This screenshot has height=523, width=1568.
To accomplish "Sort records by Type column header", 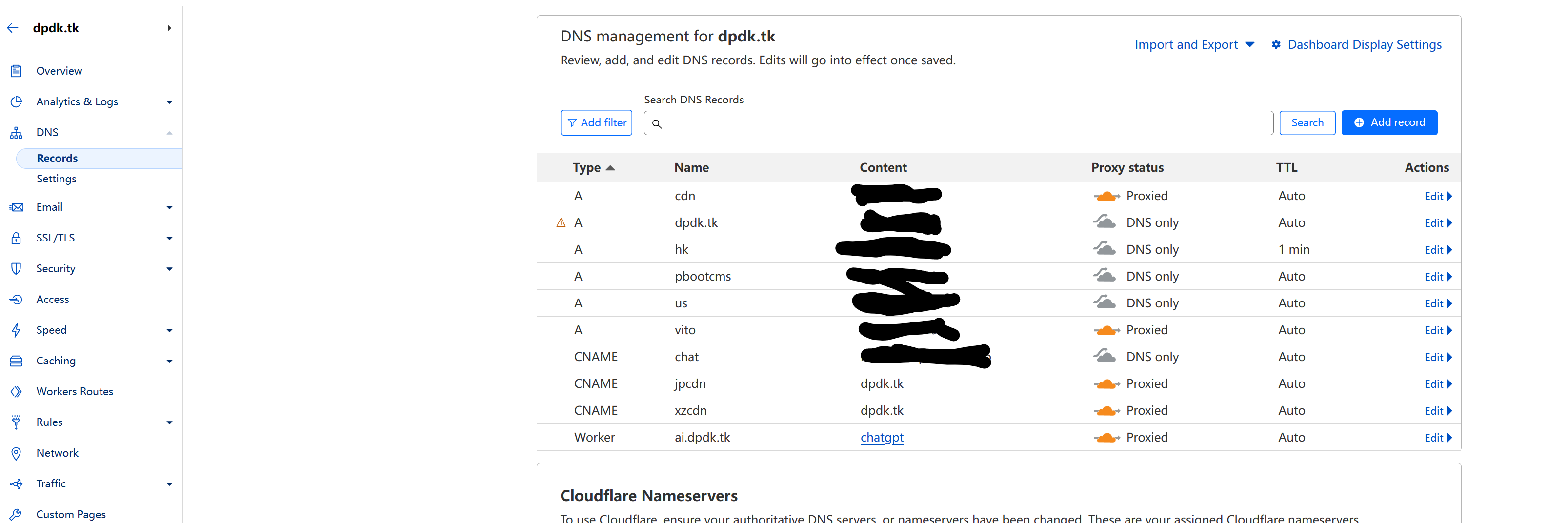I will click(593, 167).
